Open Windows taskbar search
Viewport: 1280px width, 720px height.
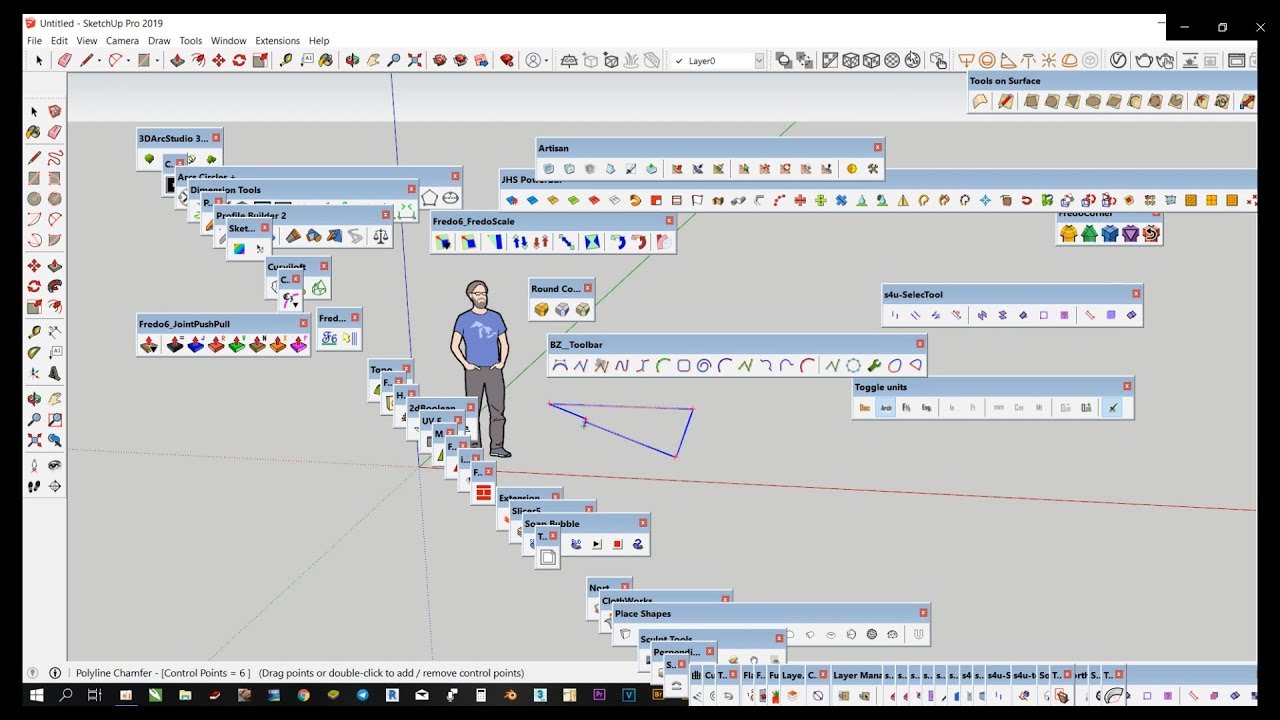click(66, 694)
